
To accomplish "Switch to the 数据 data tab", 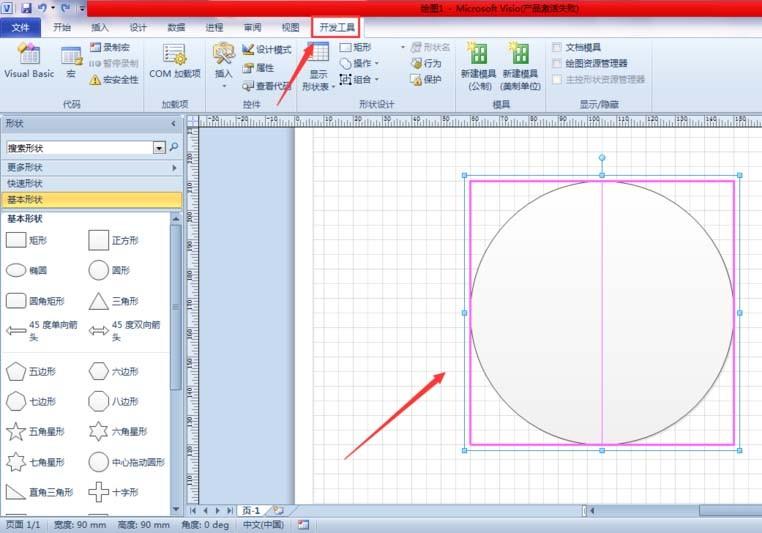I will point(176,27).
